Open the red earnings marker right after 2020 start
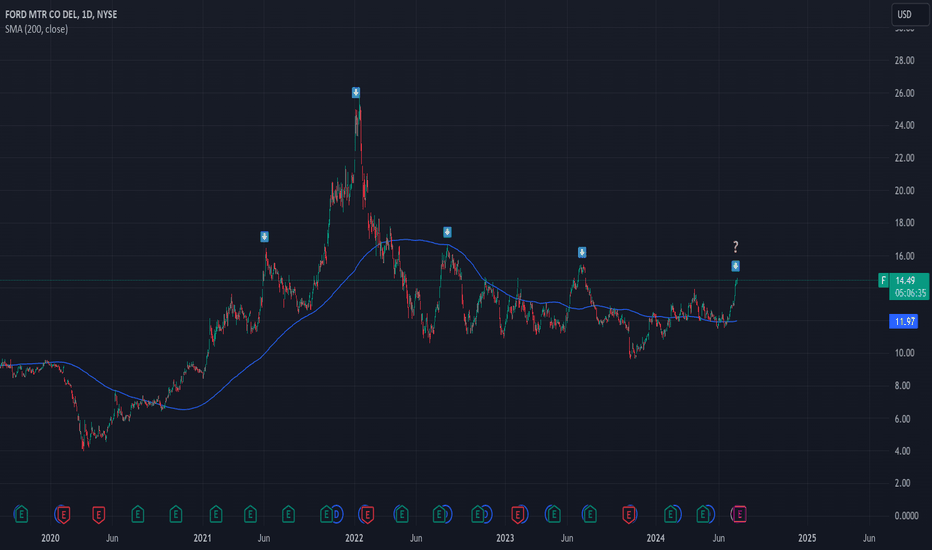This screenshot has width=932, height=550. [63, 514]
